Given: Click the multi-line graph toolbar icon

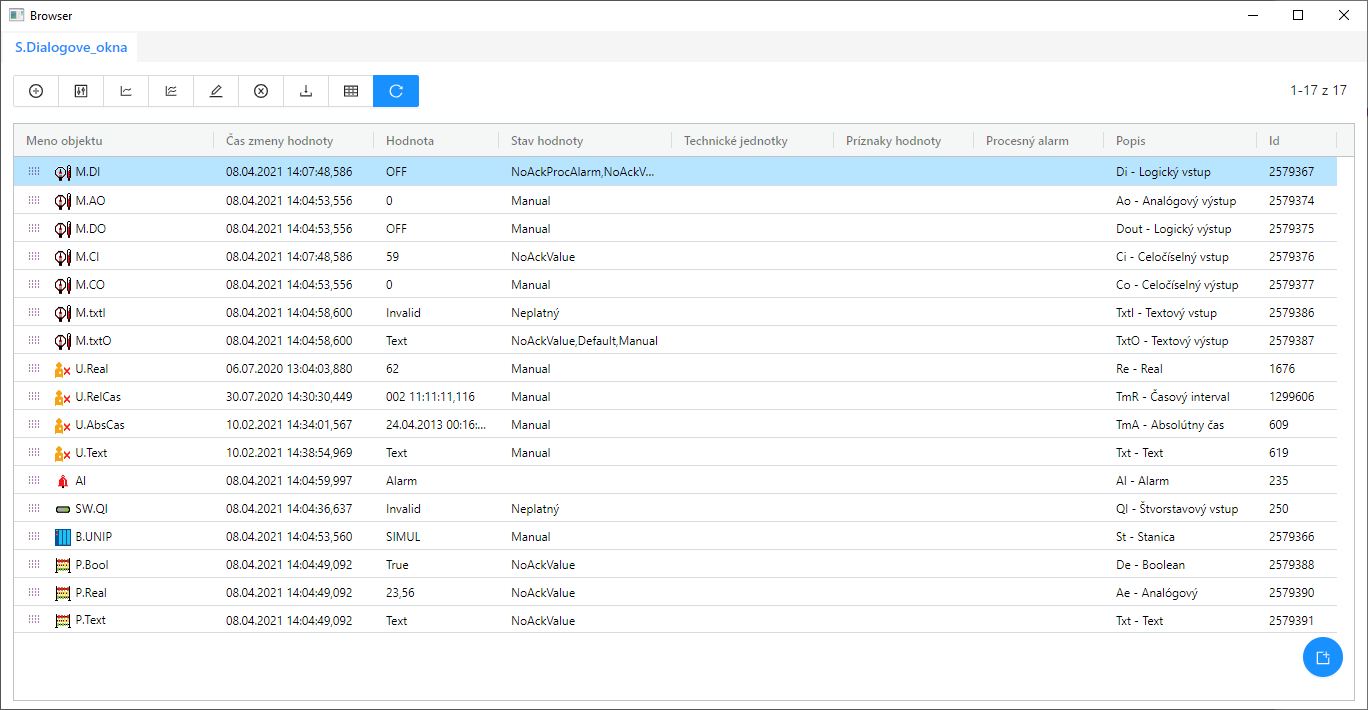Looking at the screenshot, I should point(171,91).
